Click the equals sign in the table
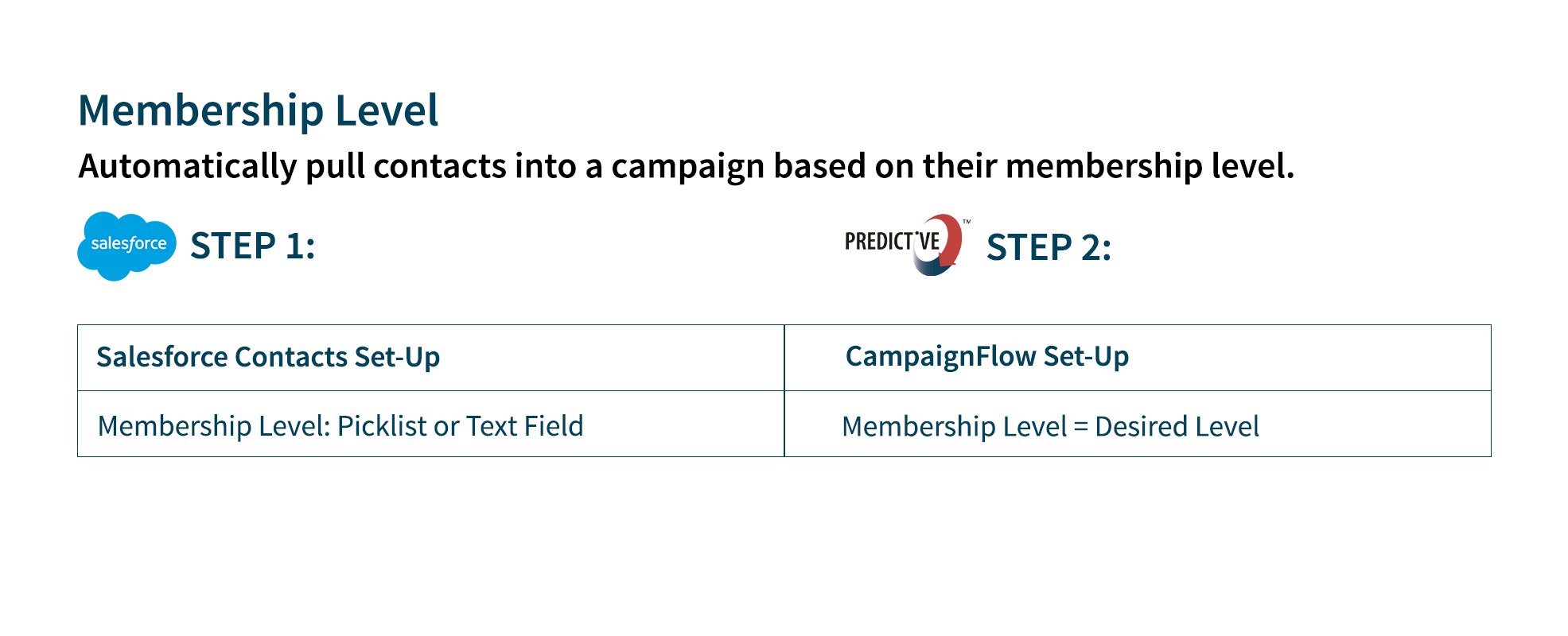 tap(1080, 428)
